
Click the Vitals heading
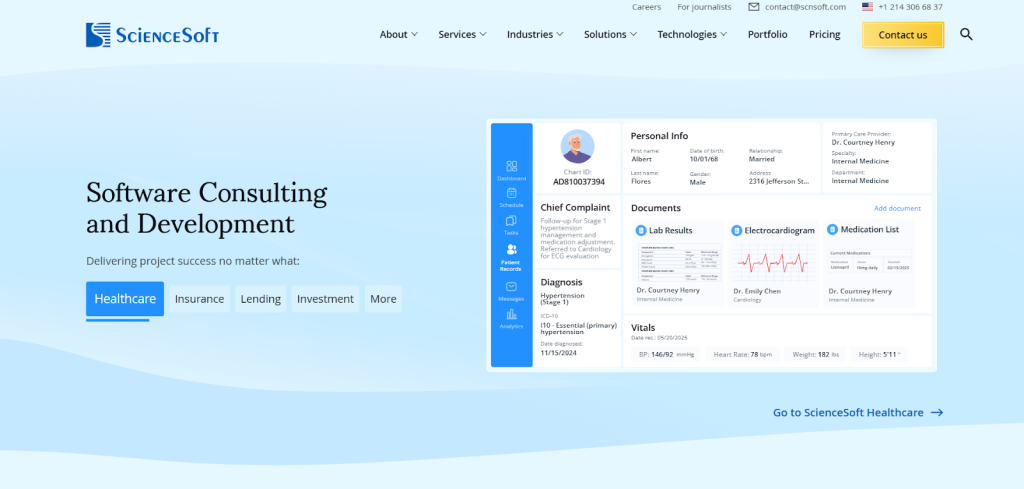643,328
